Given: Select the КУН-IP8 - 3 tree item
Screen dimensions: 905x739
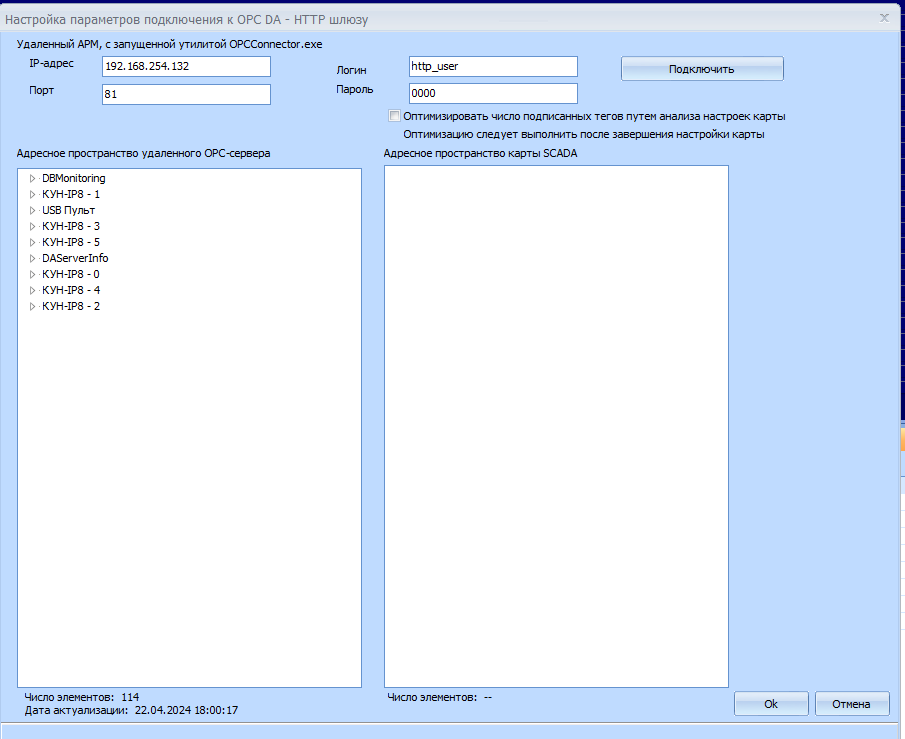Looking at the screenshot, I should pyautogui.click(x=70, y=226).
